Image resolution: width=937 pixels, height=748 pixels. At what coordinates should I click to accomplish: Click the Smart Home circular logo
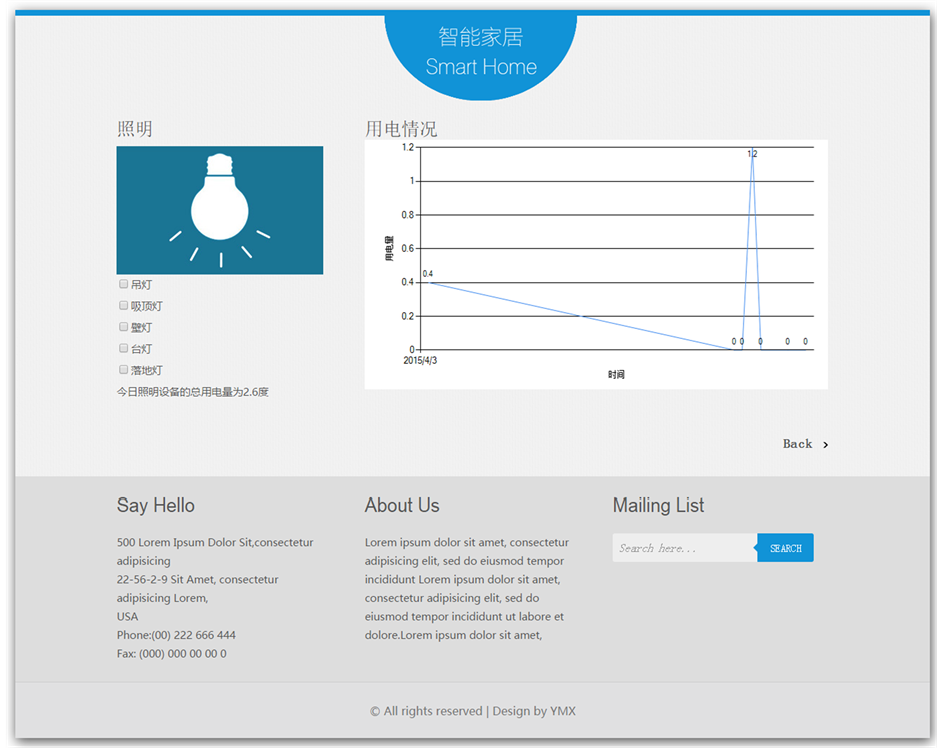[x=481, y=52]
